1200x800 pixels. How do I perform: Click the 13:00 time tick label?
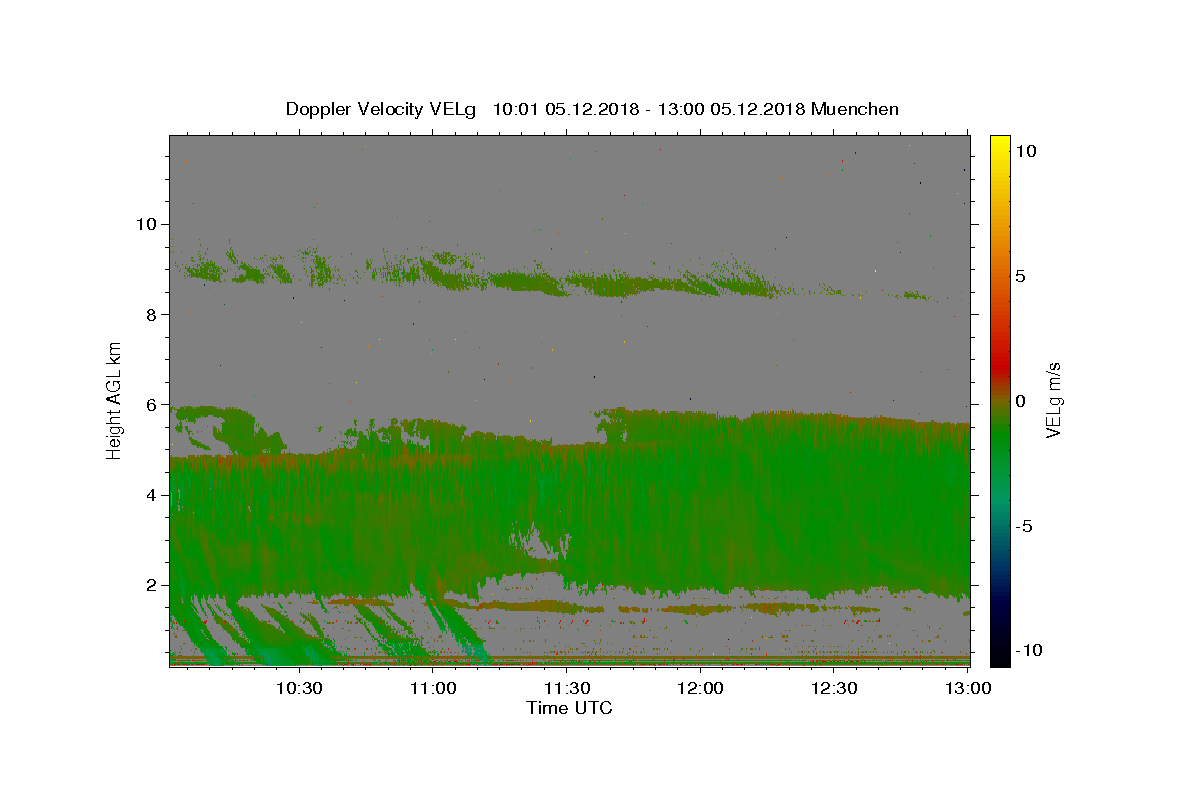point(967,688)
